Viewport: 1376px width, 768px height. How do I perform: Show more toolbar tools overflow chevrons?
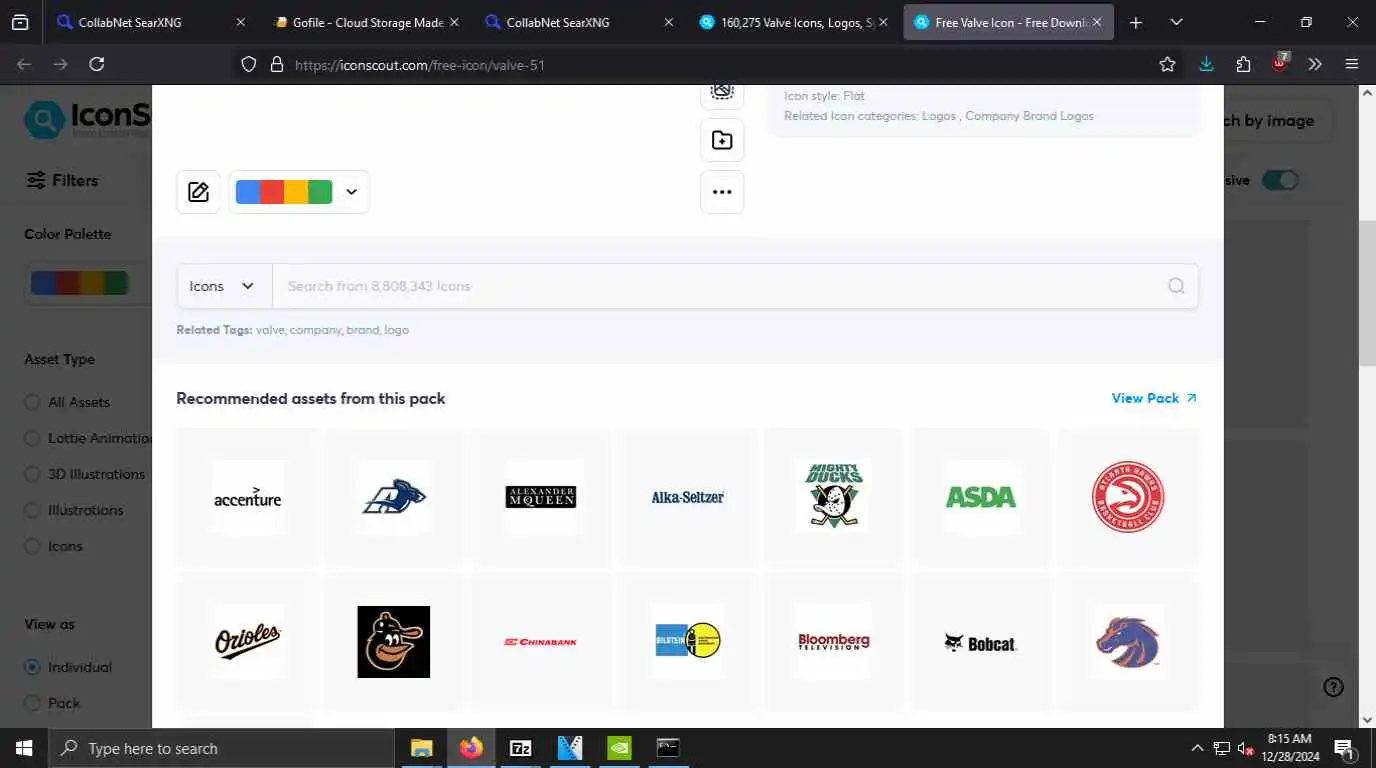pyautogui.click(x=1315, y=64)
